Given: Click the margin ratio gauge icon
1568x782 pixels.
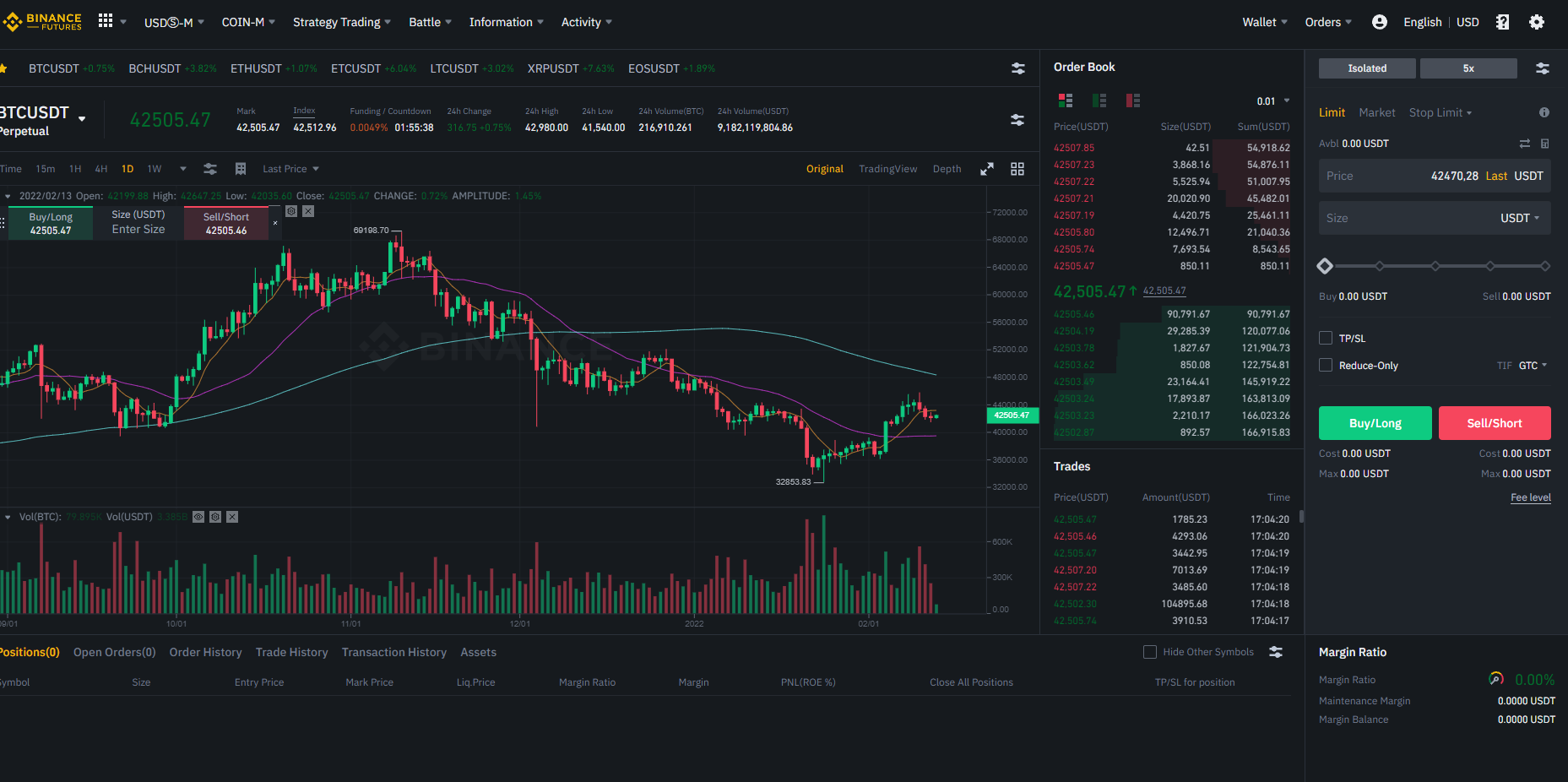Looking at the screenshot, I should pos(1496,679).
